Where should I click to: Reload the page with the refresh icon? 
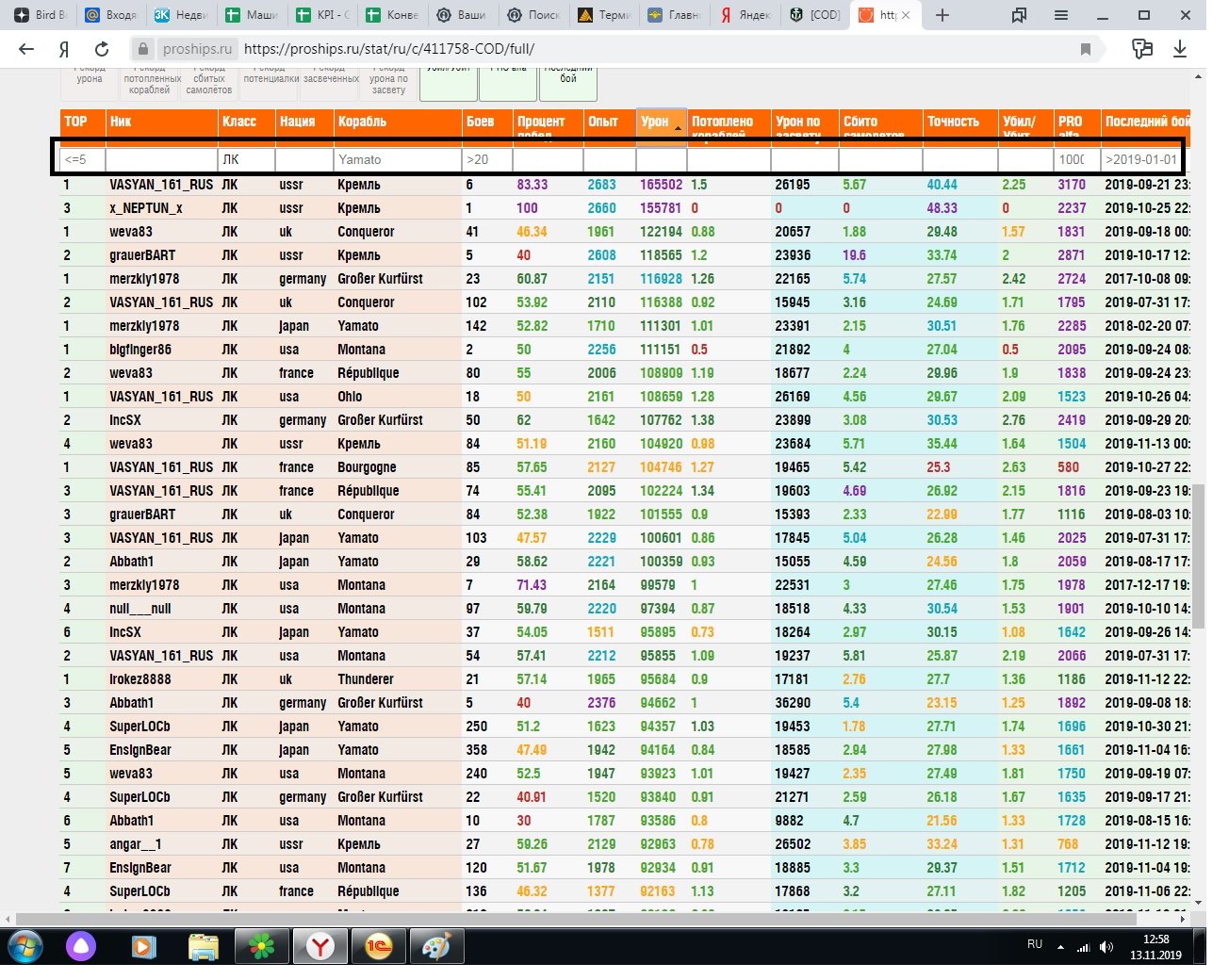pyautogui.click(x=102, y=49)
